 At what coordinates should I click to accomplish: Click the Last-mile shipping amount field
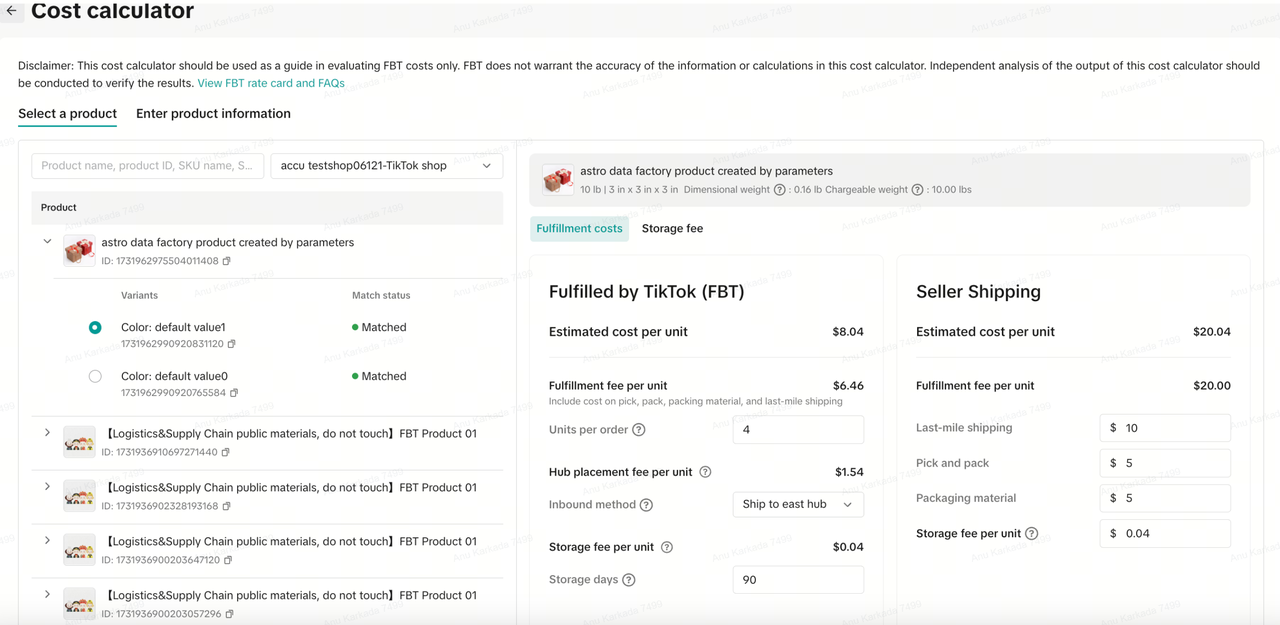(x=1170, y=428)
